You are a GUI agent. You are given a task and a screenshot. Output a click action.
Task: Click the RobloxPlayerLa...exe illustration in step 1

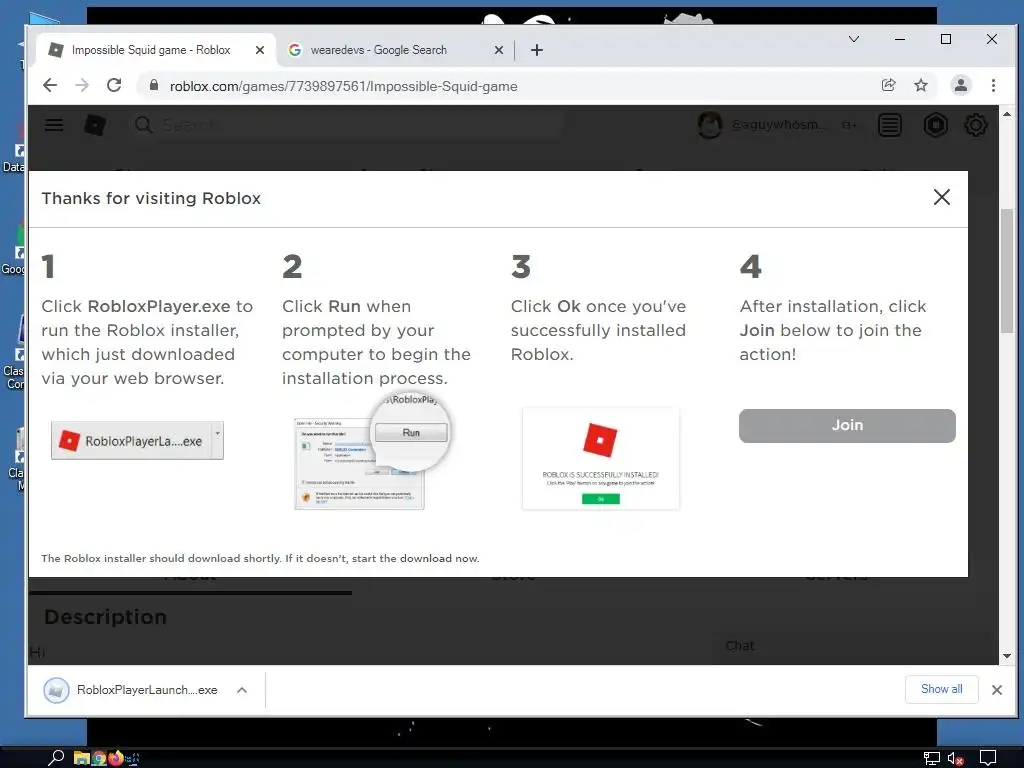137,441
